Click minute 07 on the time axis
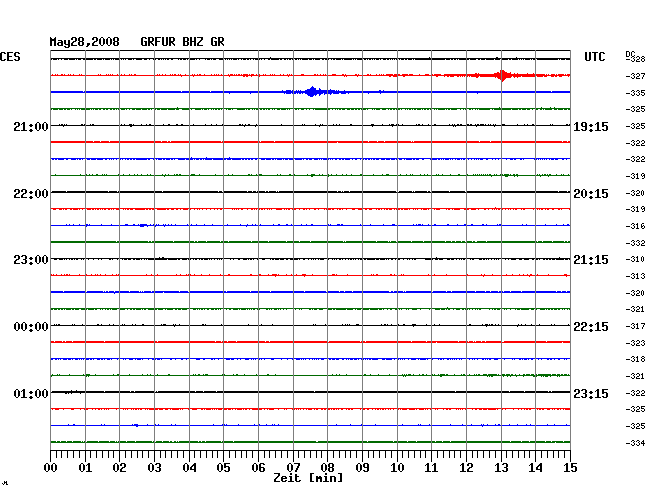The height and width of the screenshot is (494, 650). click(x=293, y=468)
